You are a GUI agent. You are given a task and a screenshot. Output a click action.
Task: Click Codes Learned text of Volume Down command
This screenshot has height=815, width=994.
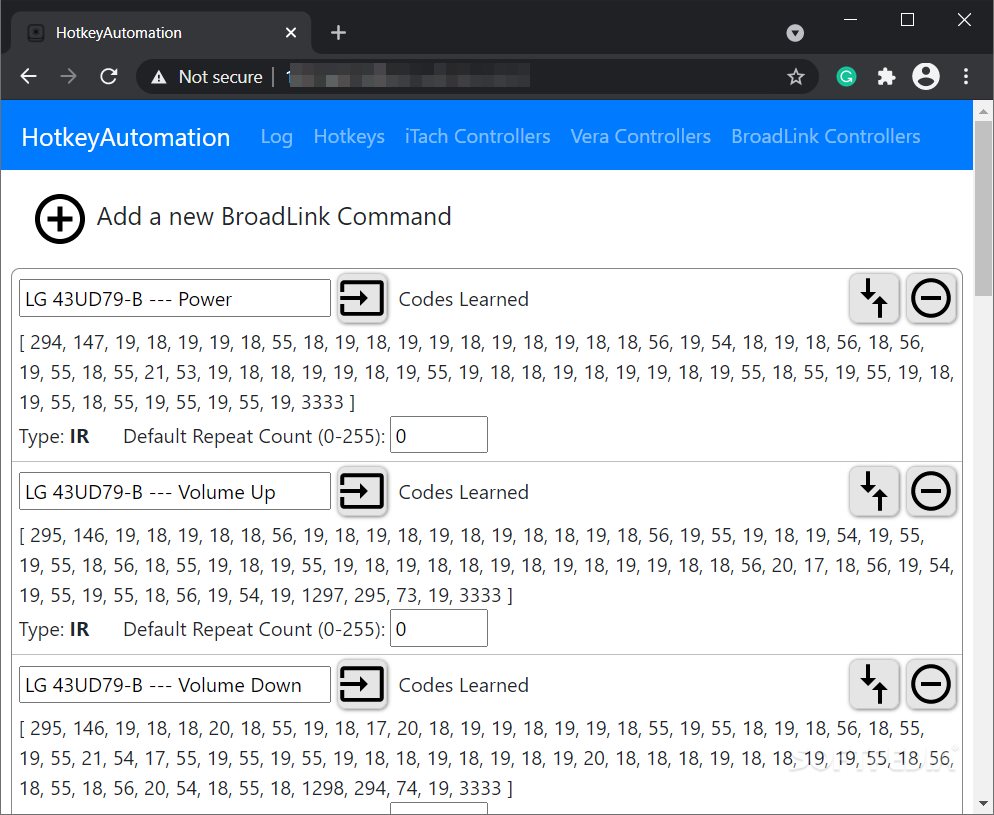pos(463,686)
